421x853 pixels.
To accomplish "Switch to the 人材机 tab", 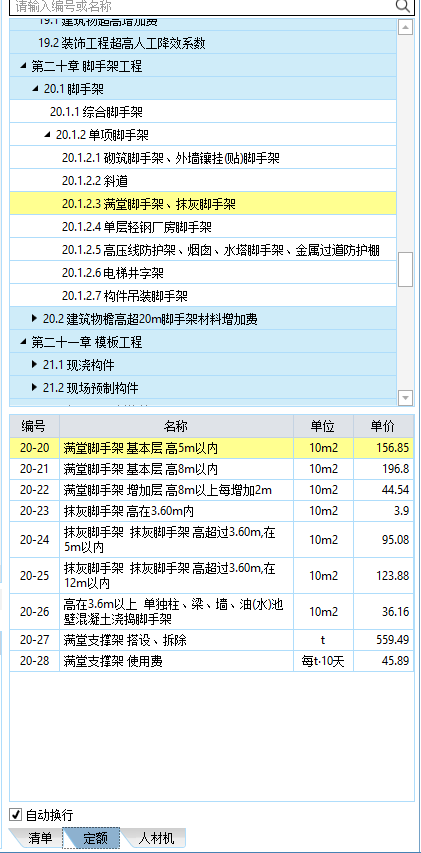I will (156, 838).
